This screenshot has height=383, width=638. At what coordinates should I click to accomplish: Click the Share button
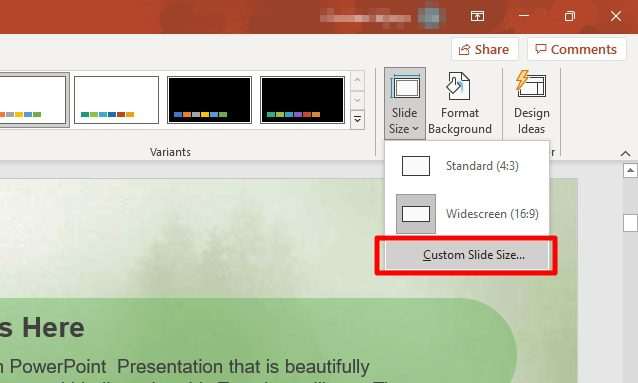[484, 49]
